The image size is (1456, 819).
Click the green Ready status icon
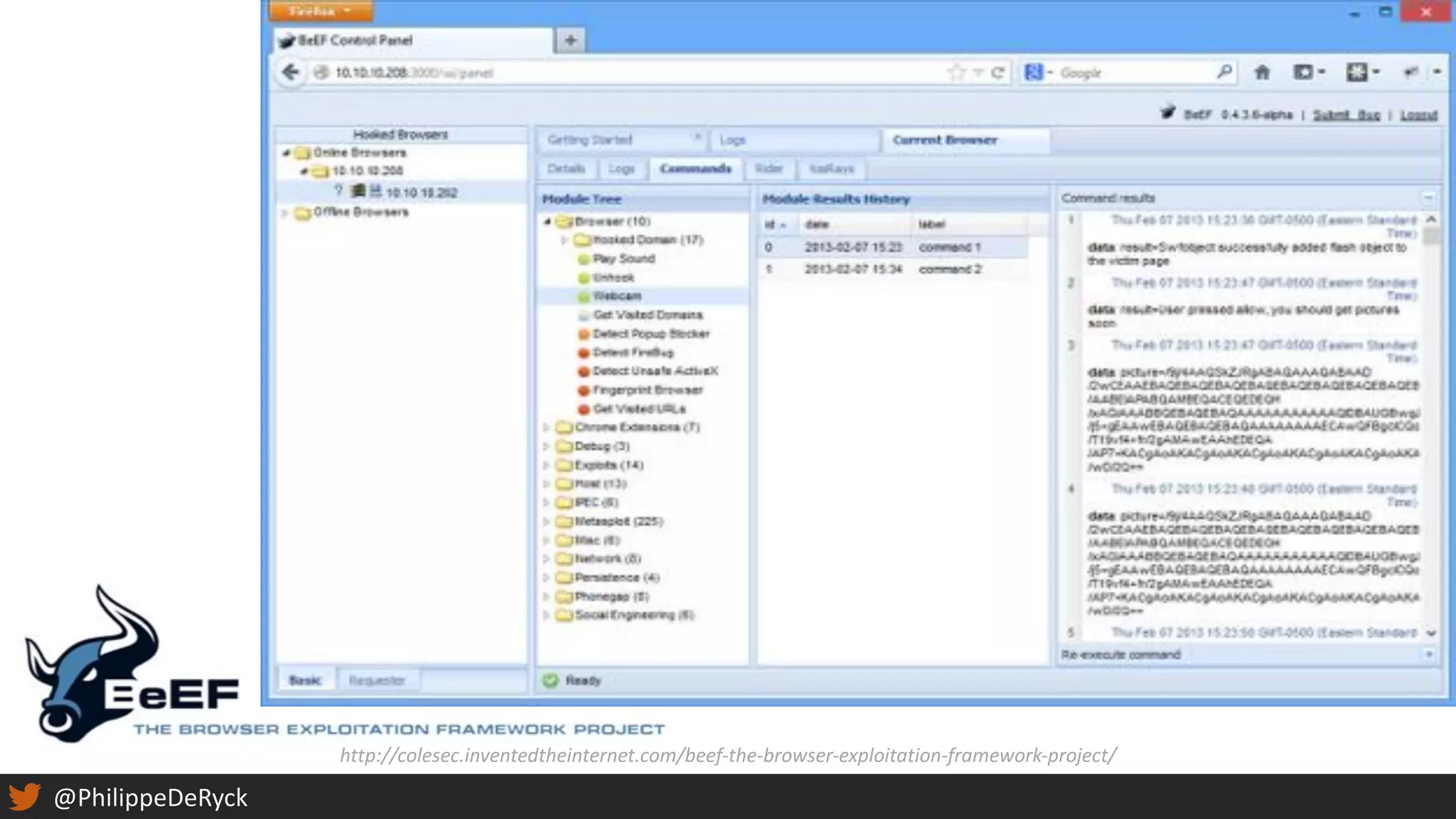click(550, 680)
